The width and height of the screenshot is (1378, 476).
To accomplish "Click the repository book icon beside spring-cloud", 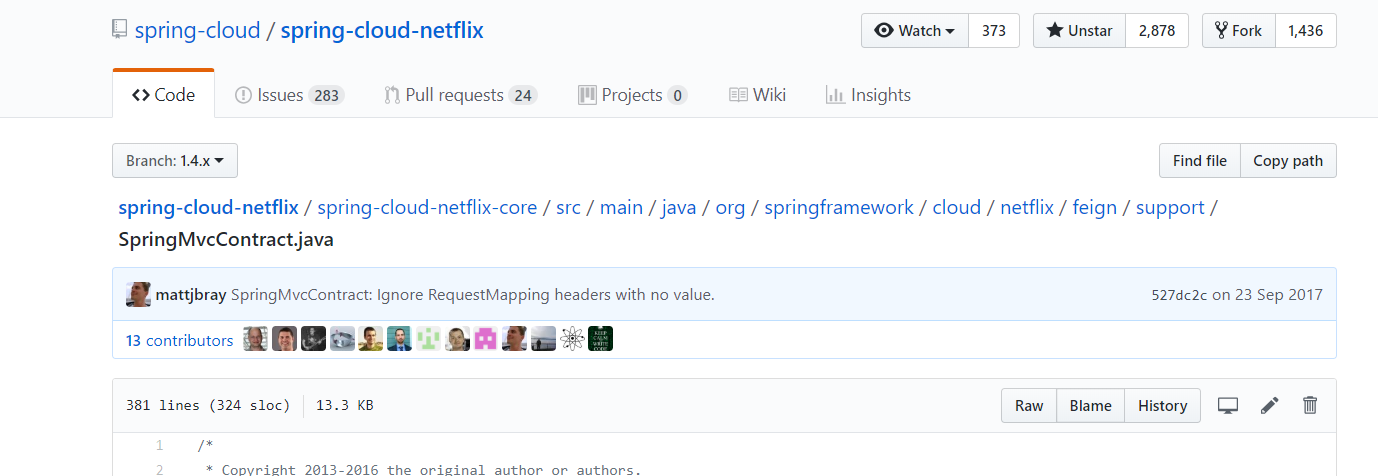I will point(120,31).
